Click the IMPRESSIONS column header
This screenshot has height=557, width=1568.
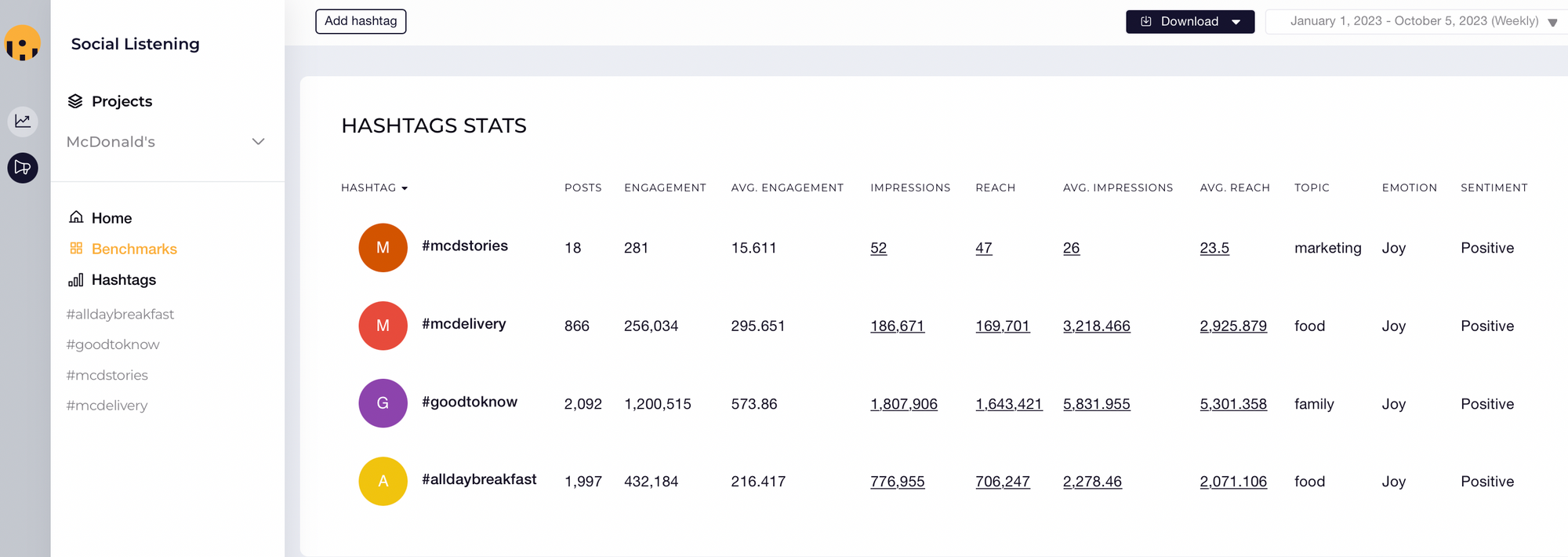[910, 187]
